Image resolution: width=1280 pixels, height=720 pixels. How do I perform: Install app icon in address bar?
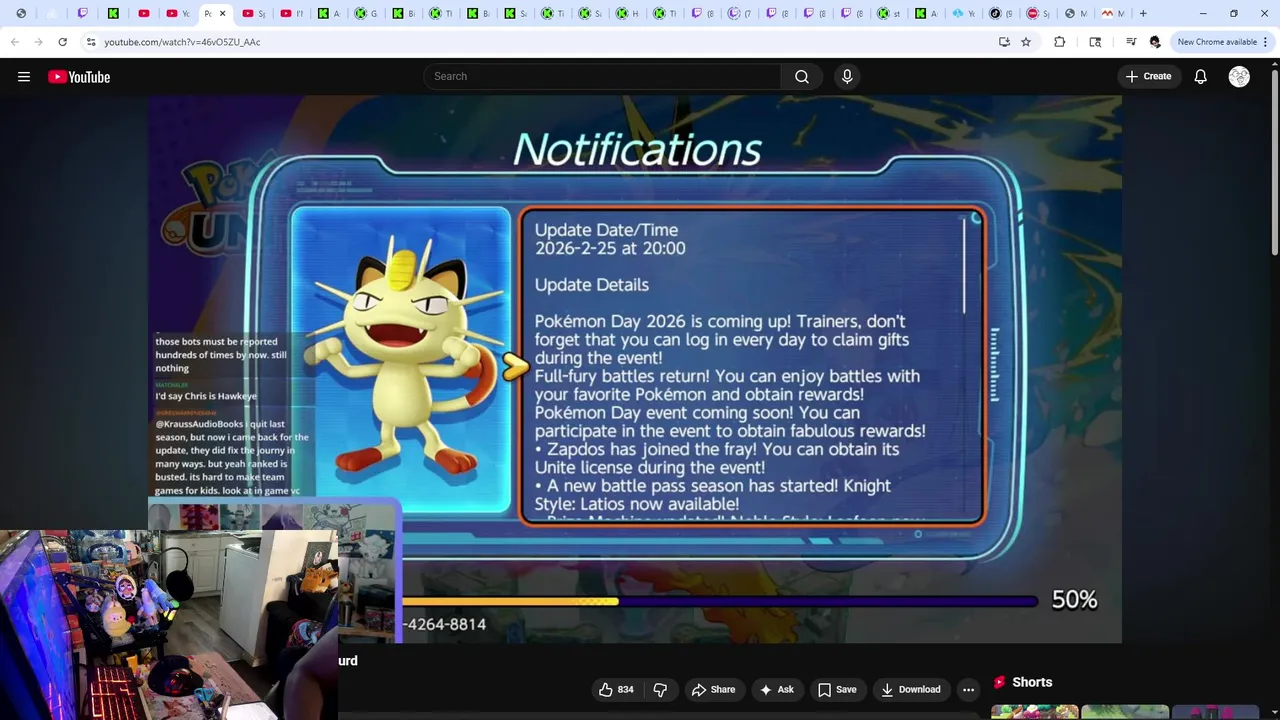click(x=1004, y=42)
